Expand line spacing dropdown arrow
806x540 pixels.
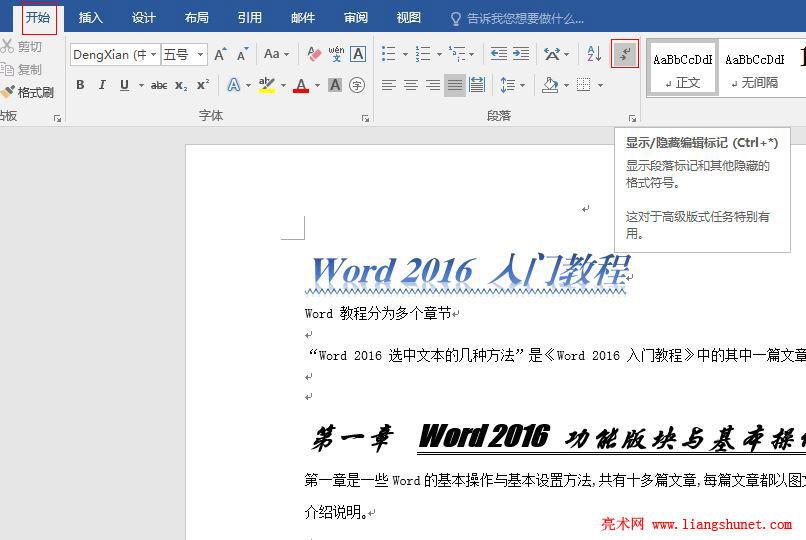(x=522, y=85)
